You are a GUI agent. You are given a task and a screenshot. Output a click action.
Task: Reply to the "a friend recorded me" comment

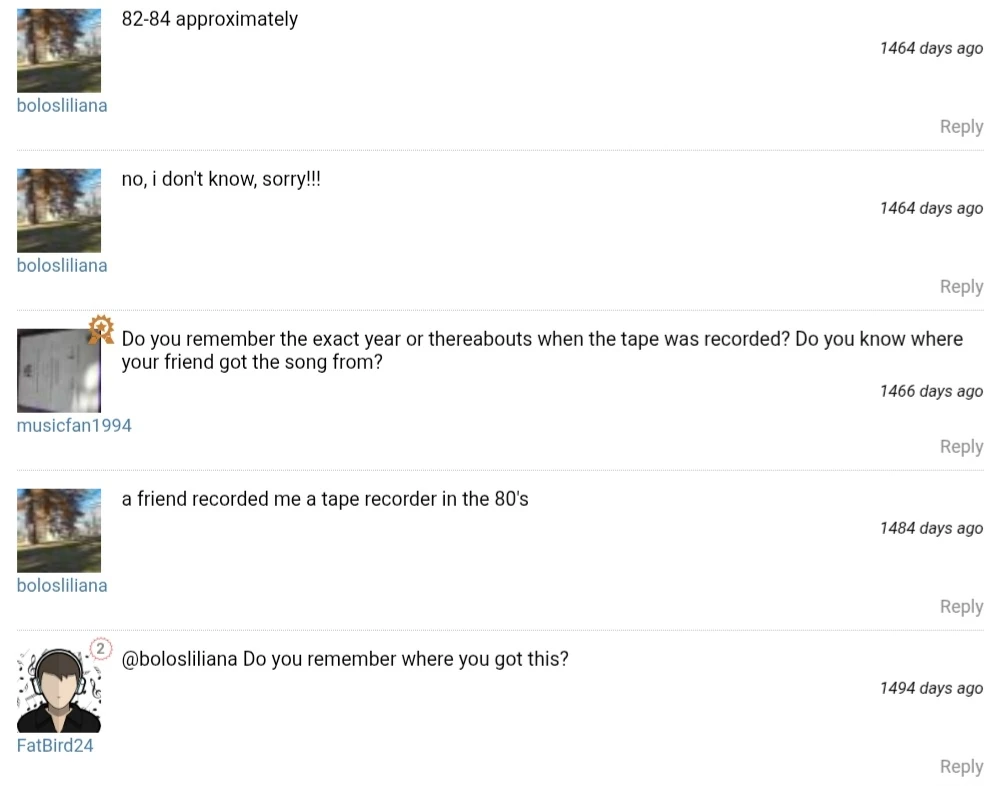(x=961, y=607)
